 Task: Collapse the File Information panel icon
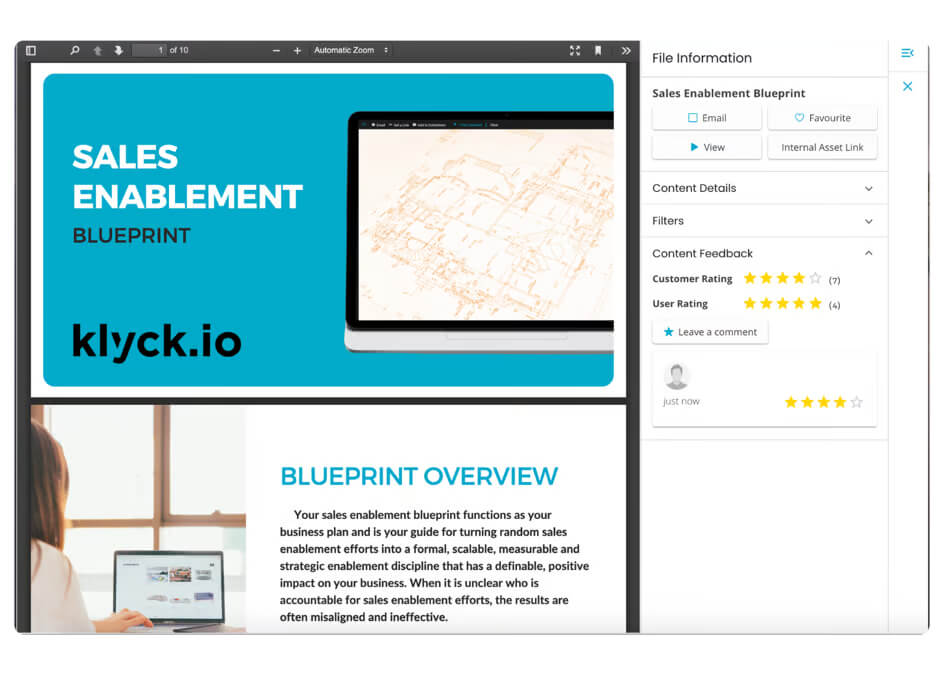point(908,53)
